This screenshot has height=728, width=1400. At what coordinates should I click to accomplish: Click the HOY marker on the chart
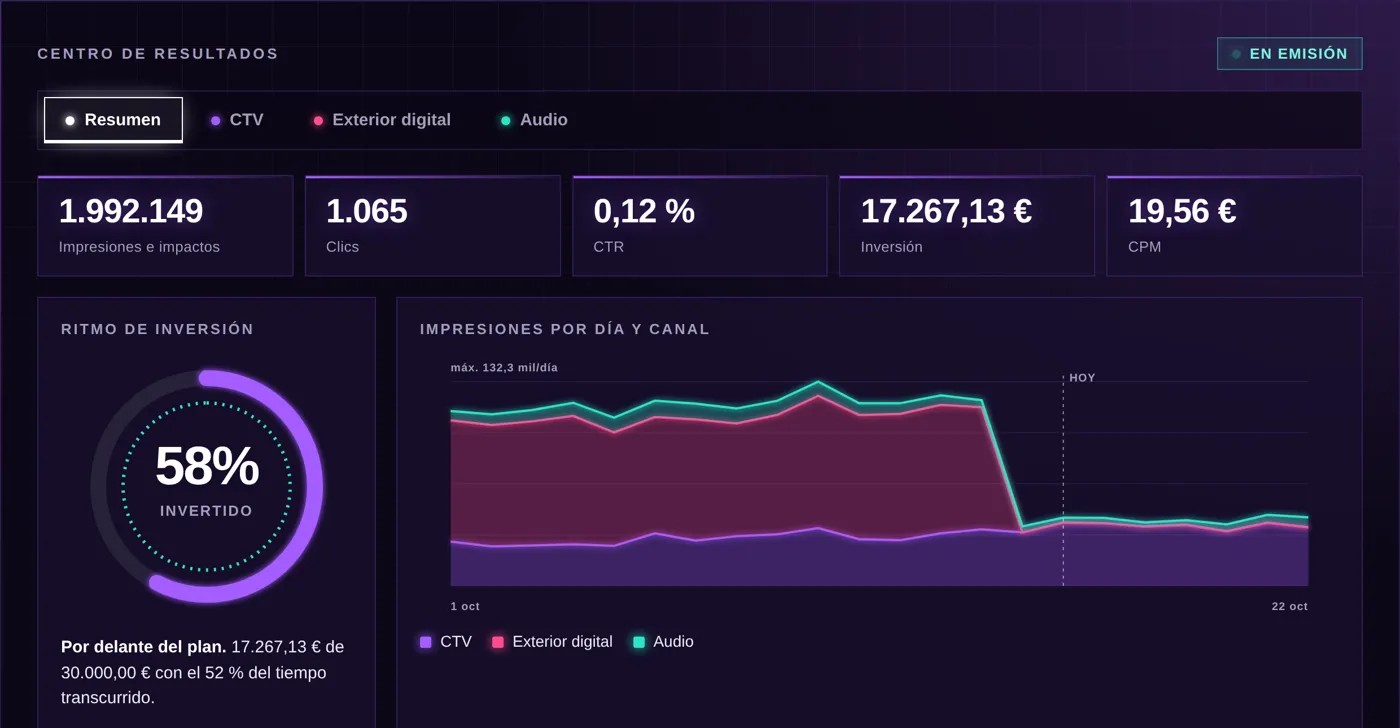[1082, 378]
